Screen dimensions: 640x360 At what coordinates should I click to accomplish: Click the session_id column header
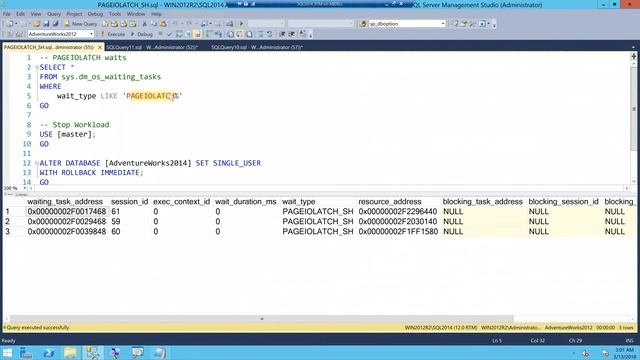point(129,202)
